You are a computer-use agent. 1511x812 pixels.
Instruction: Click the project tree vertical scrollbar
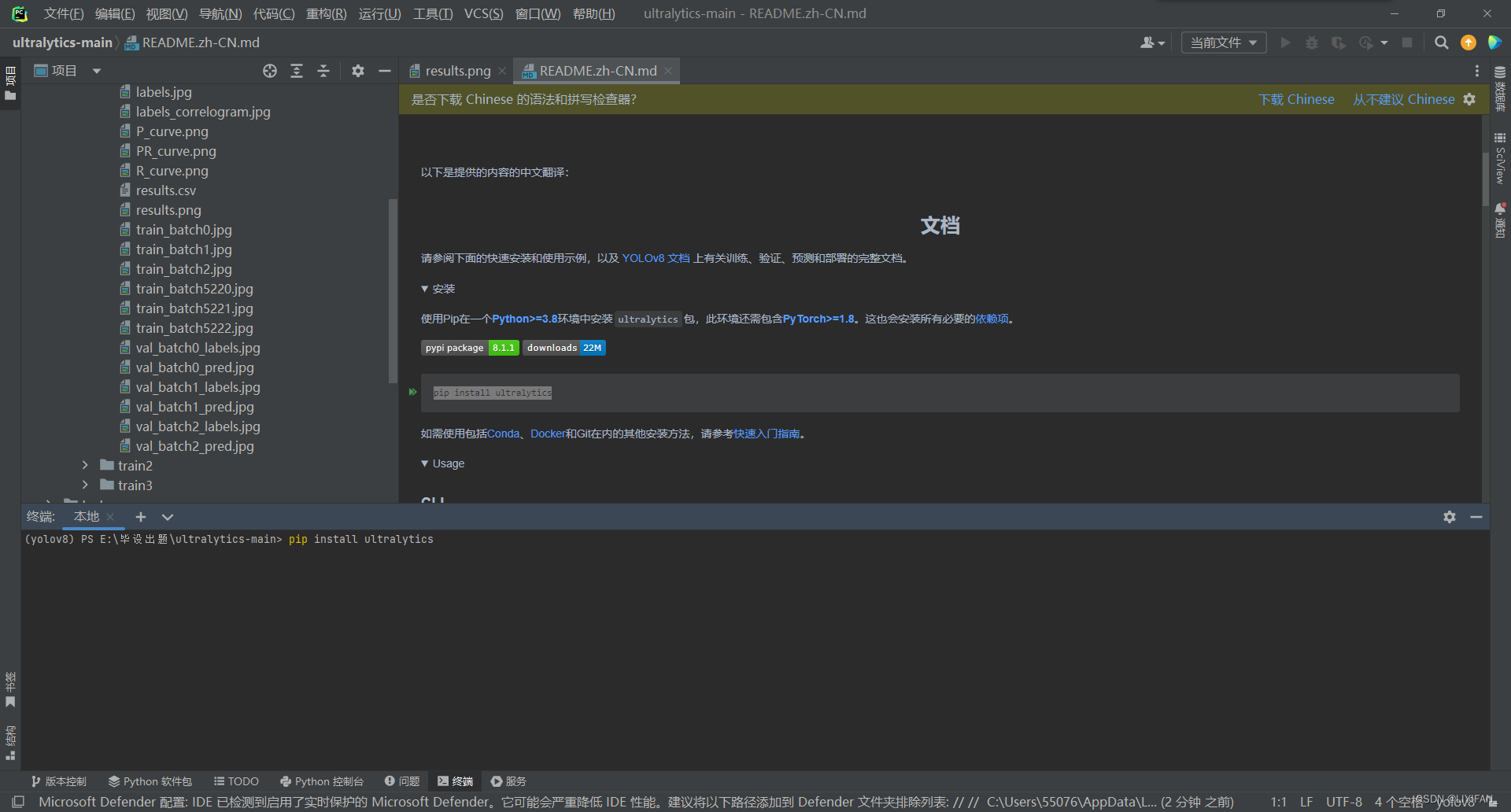coord(393,291)
